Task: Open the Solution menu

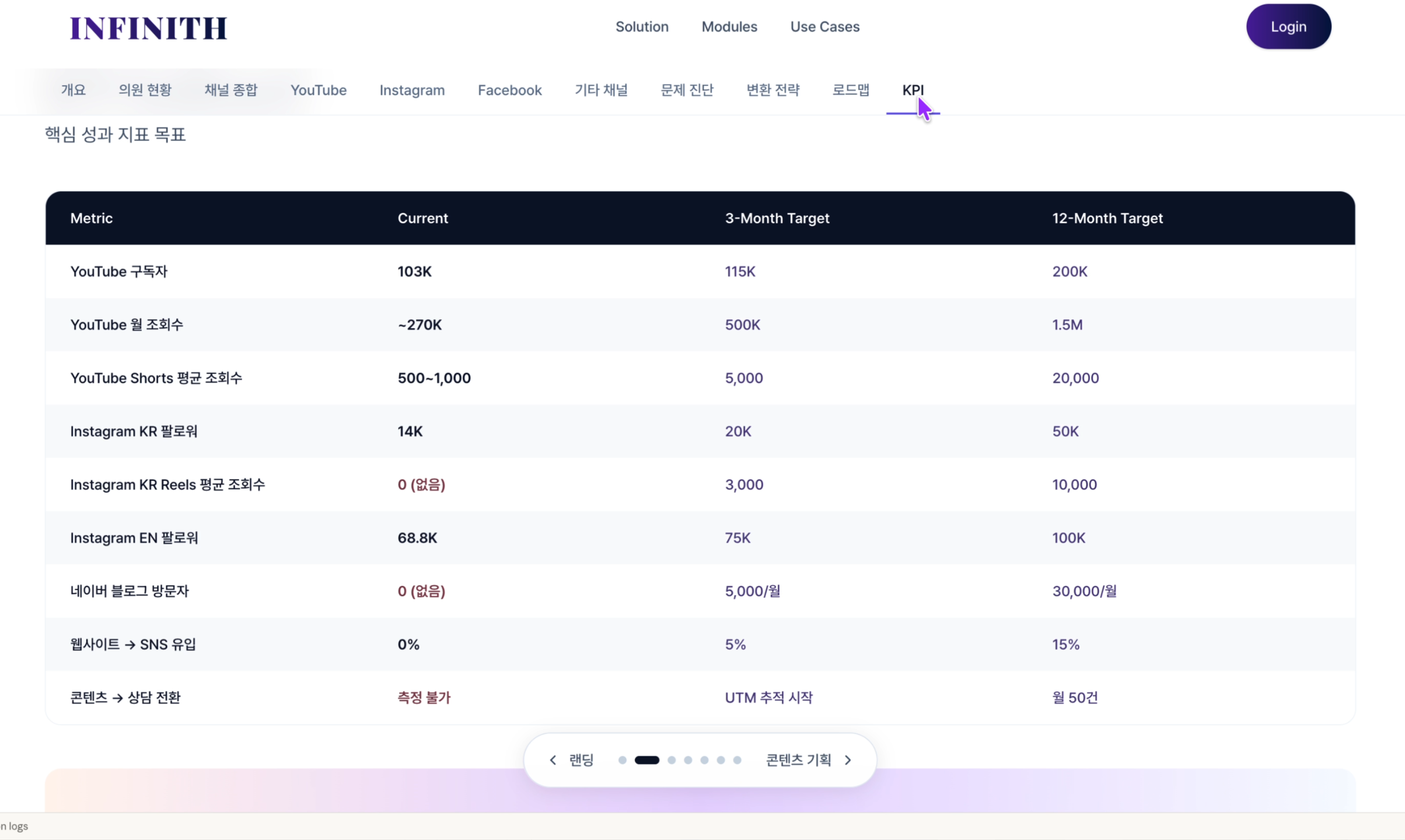Action: pos(641,27)
